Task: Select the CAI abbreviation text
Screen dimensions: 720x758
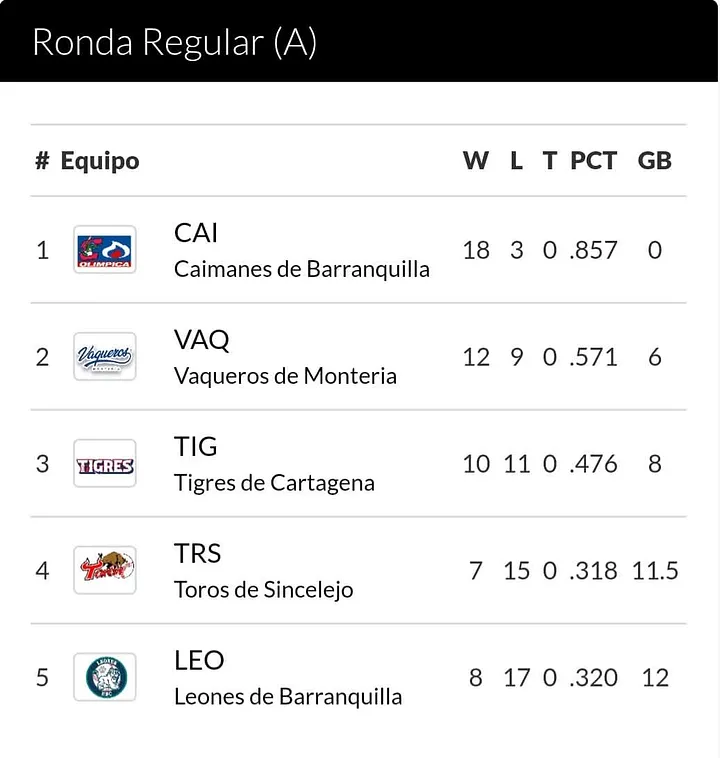Action: pos(196,233)
